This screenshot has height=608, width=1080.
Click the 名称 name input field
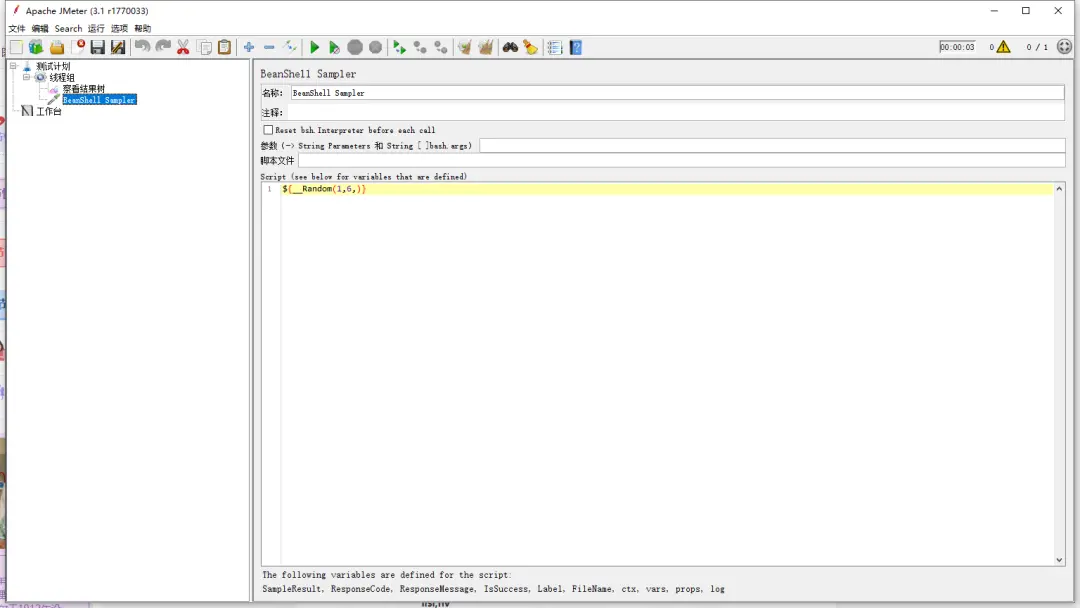point(677,93)
